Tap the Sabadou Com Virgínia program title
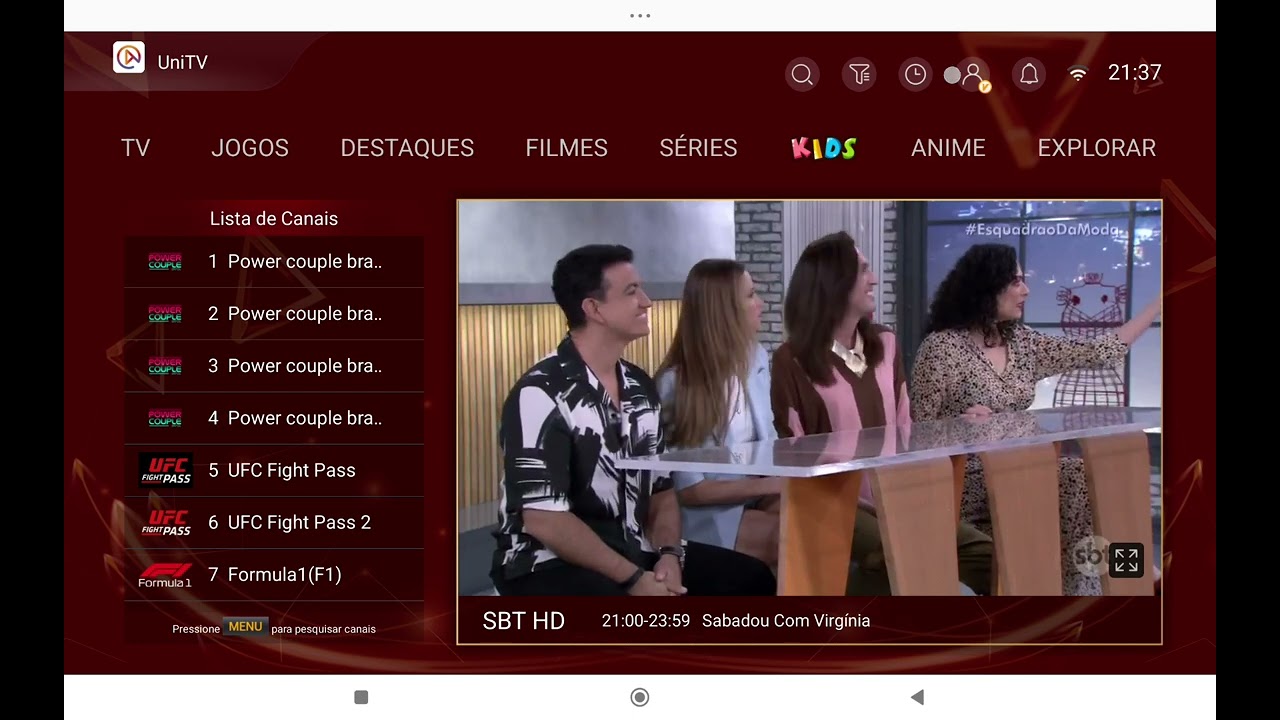The height and width of the screenshot is (720, 1280). pos(786,621)
